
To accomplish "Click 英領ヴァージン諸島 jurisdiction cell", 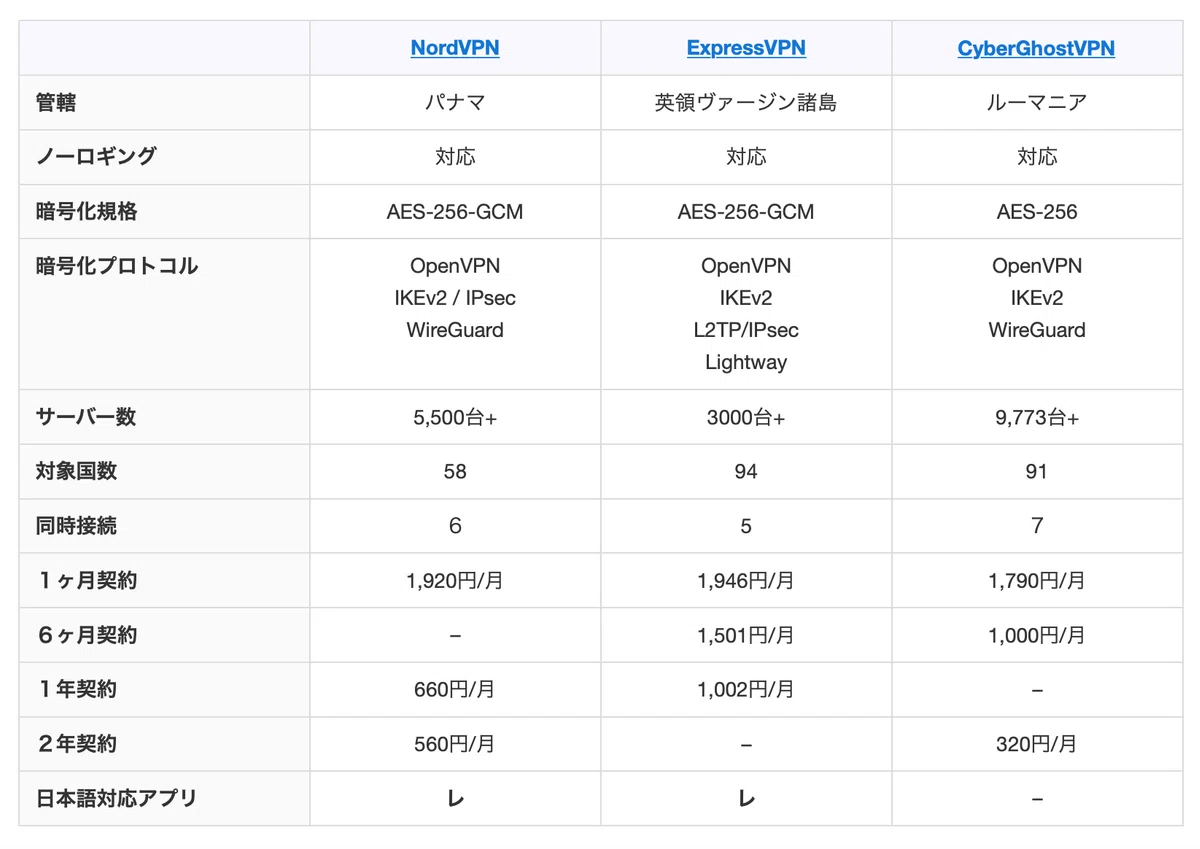I will coord(746,102).
